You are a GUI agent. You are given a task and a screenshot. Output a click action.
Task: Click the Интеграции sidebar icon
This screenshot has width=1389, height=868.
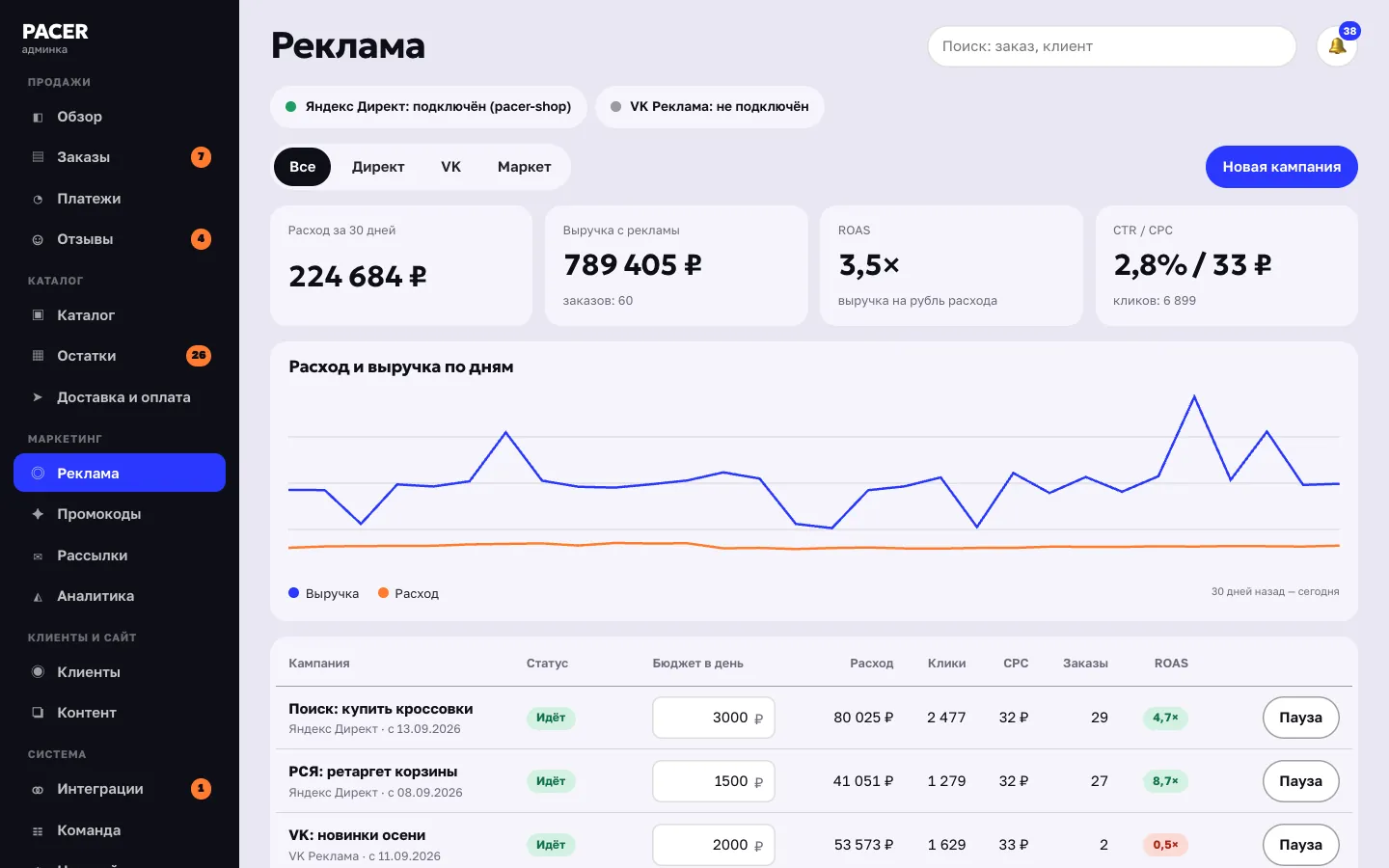38,789
